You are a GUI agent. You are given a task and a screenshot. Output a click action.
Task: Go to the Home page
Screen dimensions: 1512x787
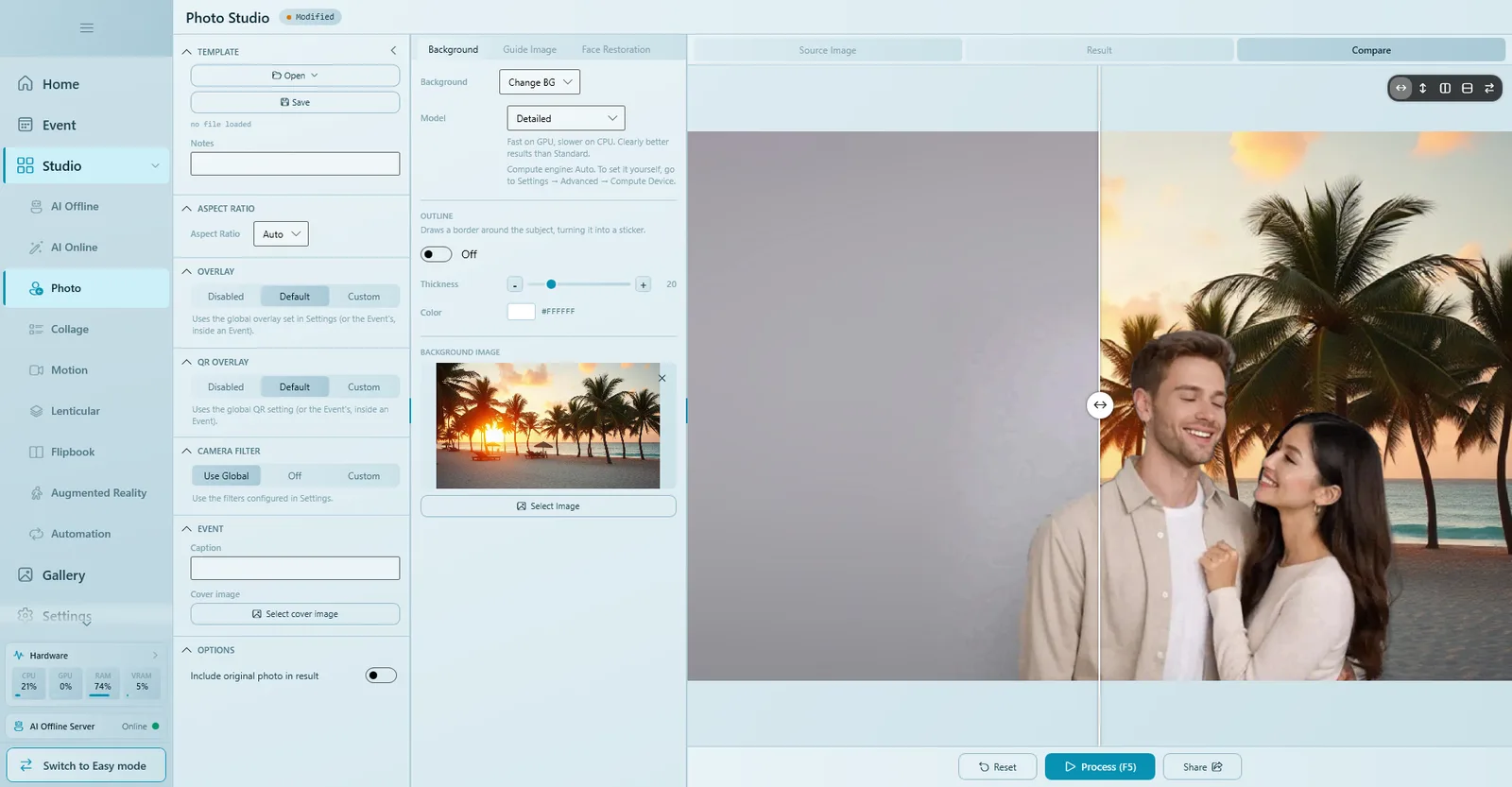click(x=87, y=84)
